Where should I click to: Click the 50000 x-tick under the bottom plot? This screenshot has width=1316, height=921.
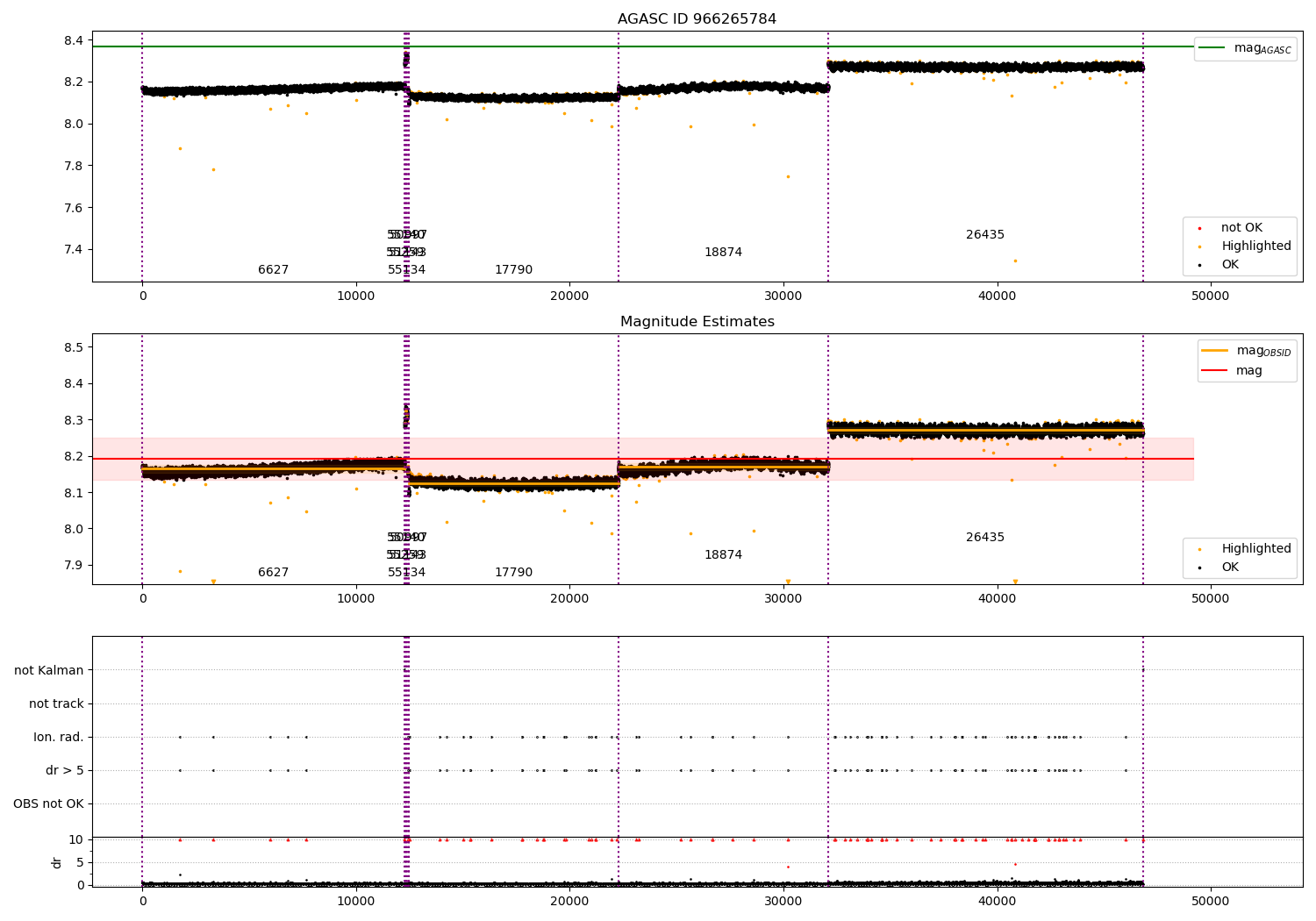pos(1210,902)
